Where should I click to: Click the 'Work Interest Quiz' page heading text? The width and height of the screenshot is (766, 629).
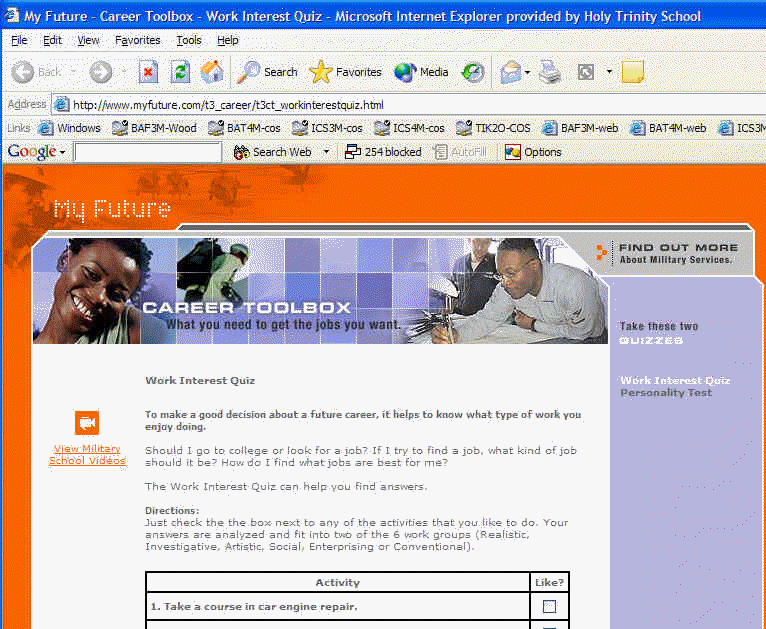(200, 380)
